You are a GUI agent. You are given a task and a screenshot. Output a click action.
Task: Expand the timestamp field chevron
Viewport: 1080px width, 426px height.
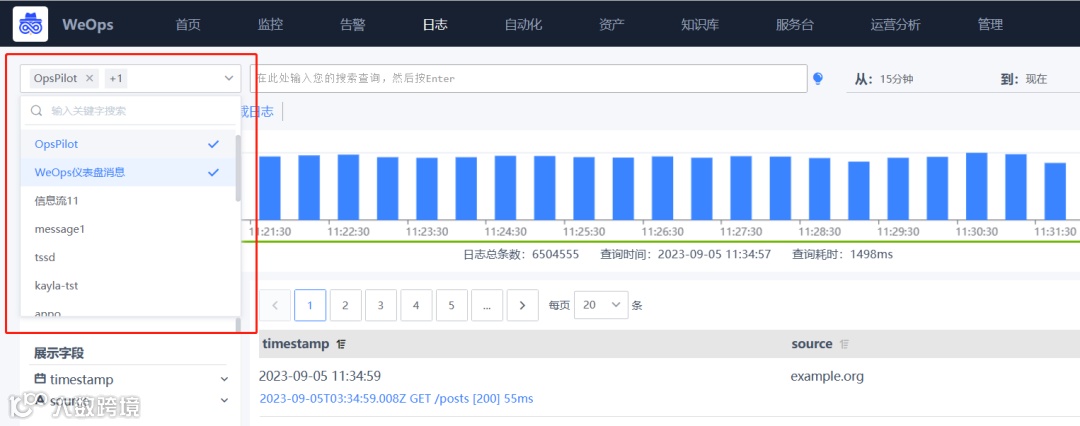[x=224, y=379]
